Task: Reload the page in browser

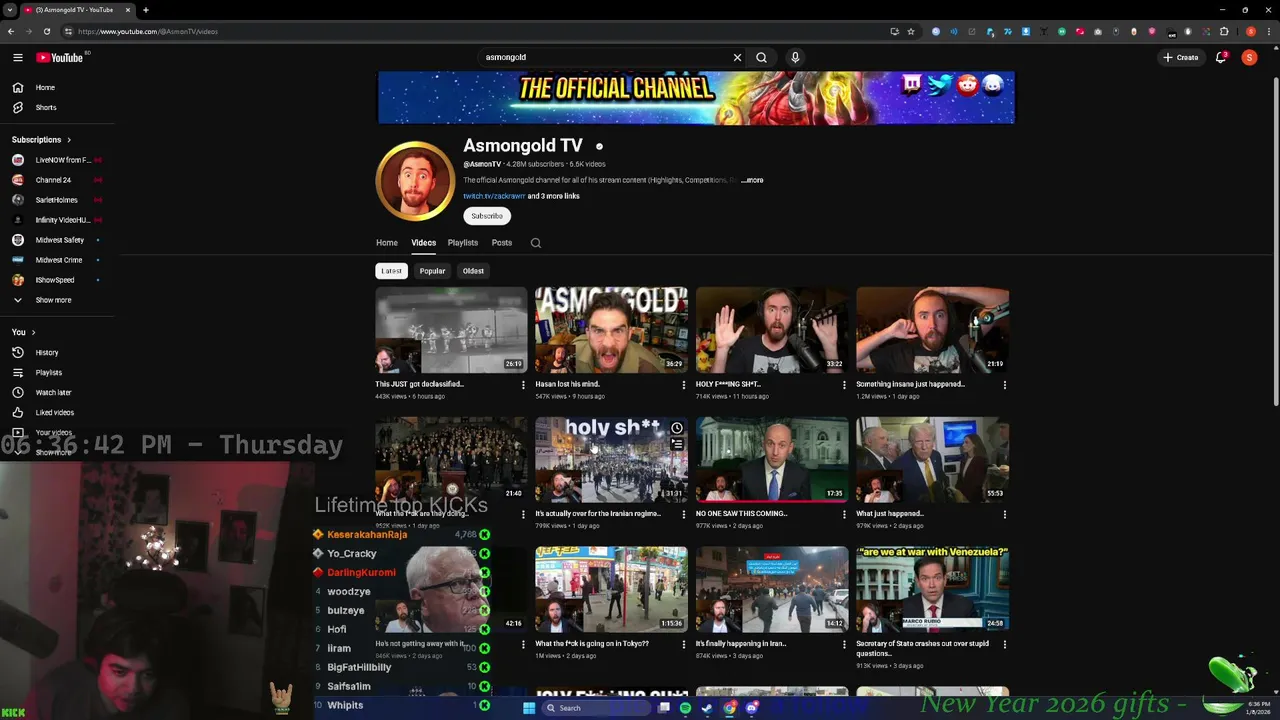Action: coord(46,31)
